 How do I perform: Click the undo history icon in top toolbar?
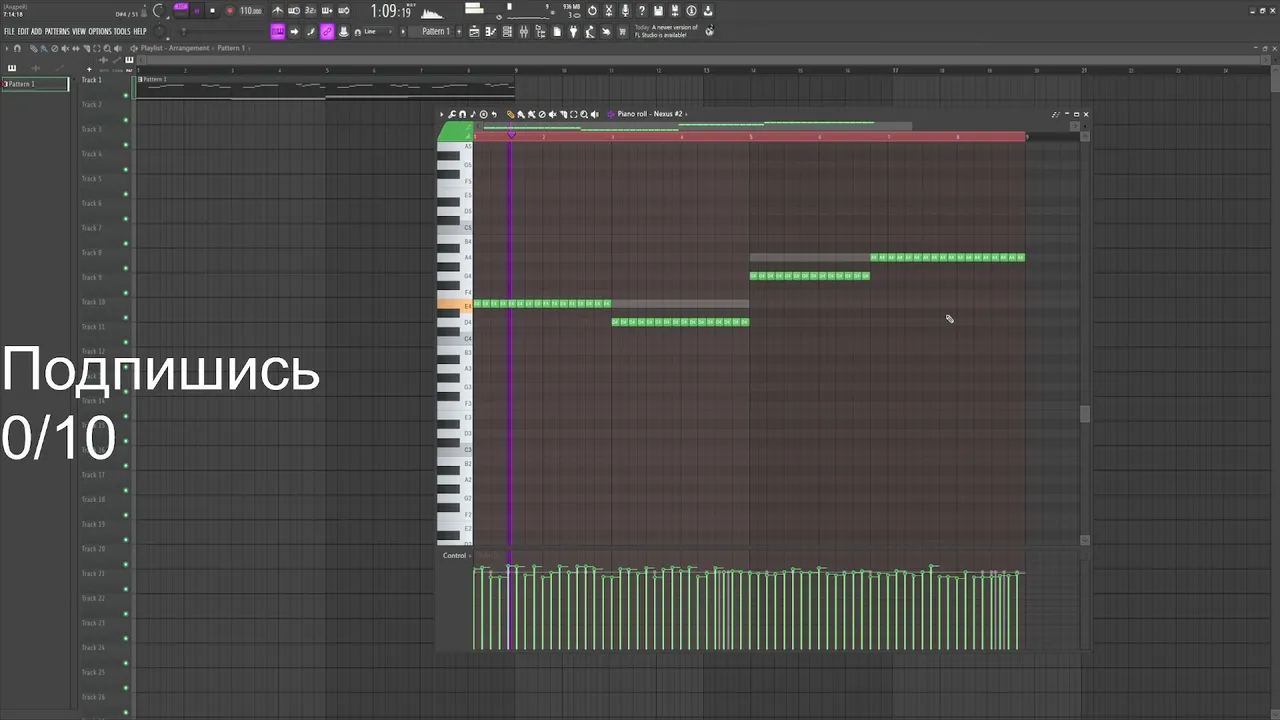pos(592,11)
